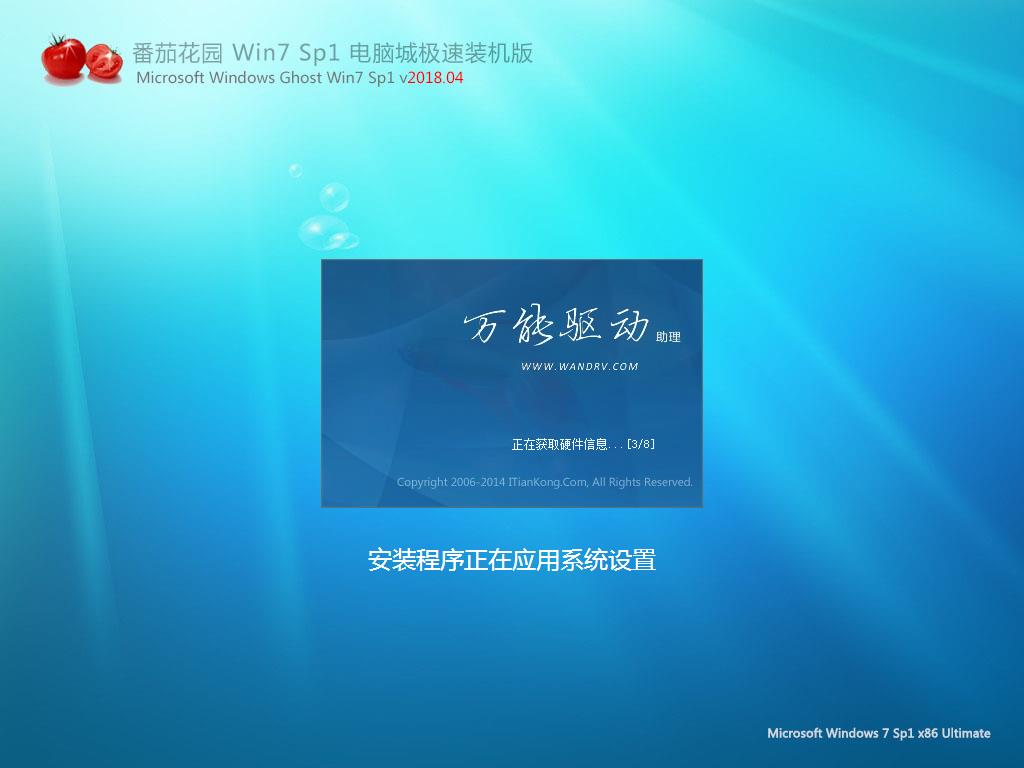Click the Windows 7 Sp1 x86 Ultimate watermark
Screen dimensions: 1024x768
click(x=878, y=733)
